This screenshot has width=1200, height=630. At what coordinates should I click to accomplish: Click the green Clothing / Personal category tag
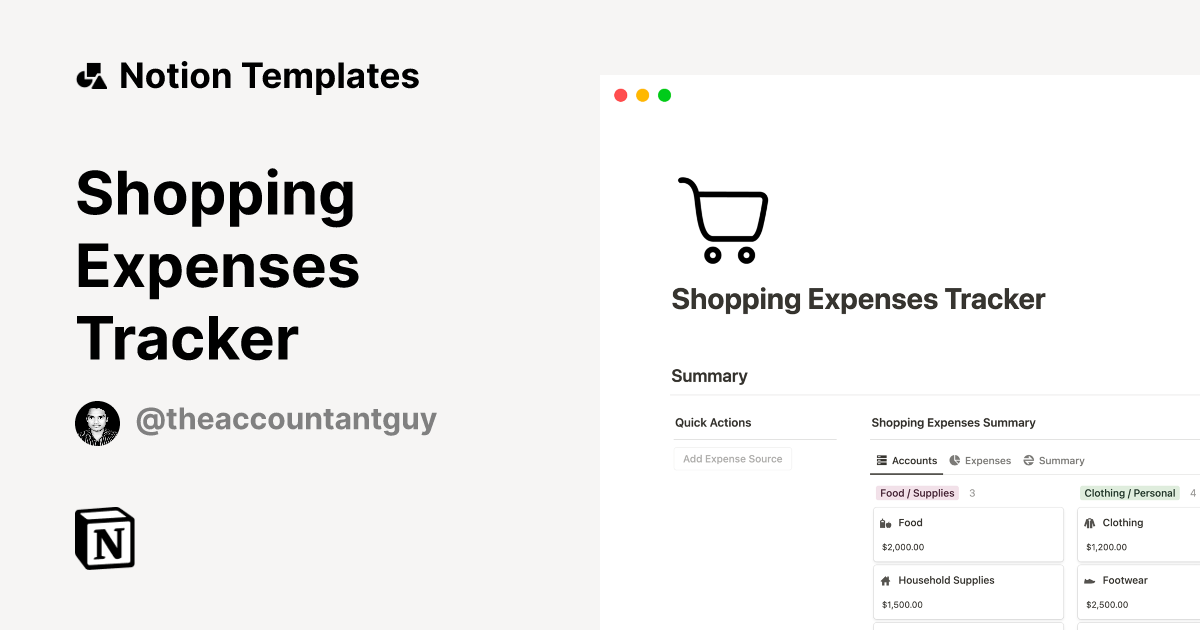point(1129,492)
